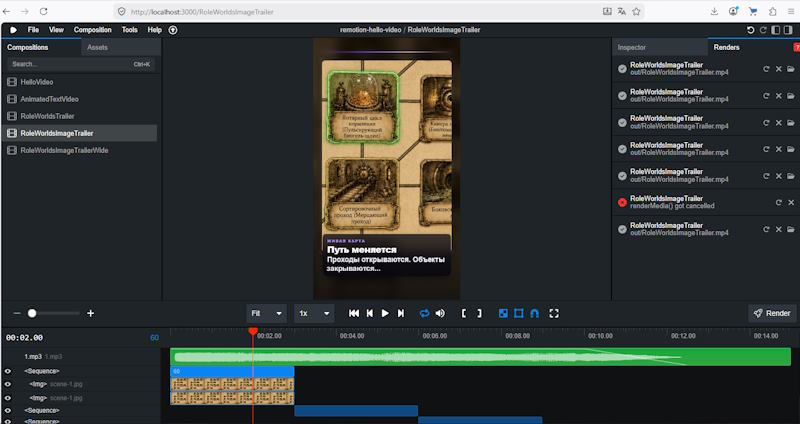800x424 pixels.
Task: Bookmark this page with star icon
Action: (636, 11)
